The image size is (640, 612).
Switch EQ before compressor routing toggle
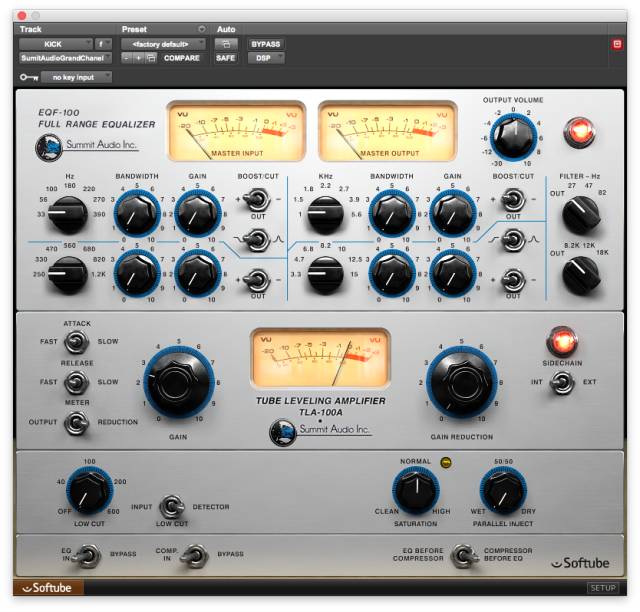[x=463, y=555]
